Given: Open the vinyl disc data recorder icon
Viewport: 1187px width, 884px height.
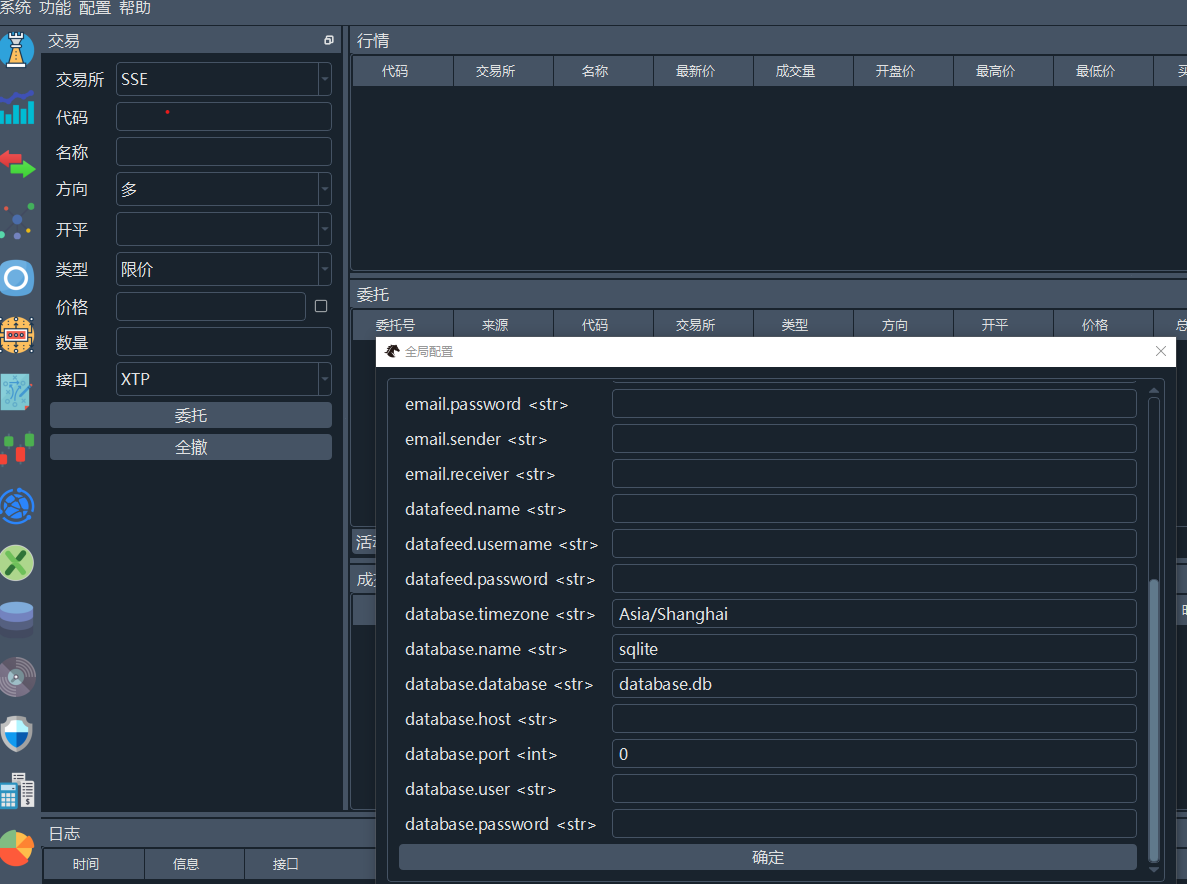Looking at the screenshot, I should [x=17, y=677].
